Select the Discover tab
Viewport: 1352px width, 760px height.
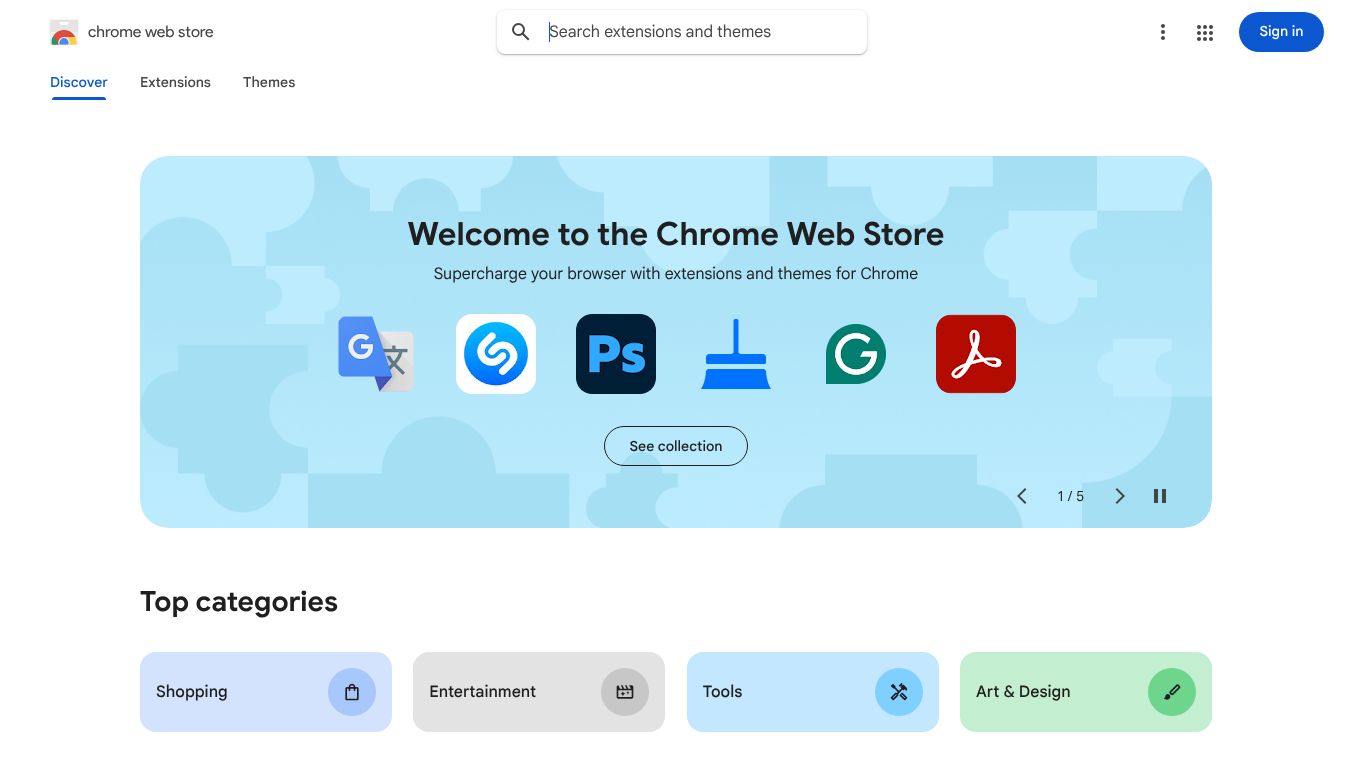point(79,82)
